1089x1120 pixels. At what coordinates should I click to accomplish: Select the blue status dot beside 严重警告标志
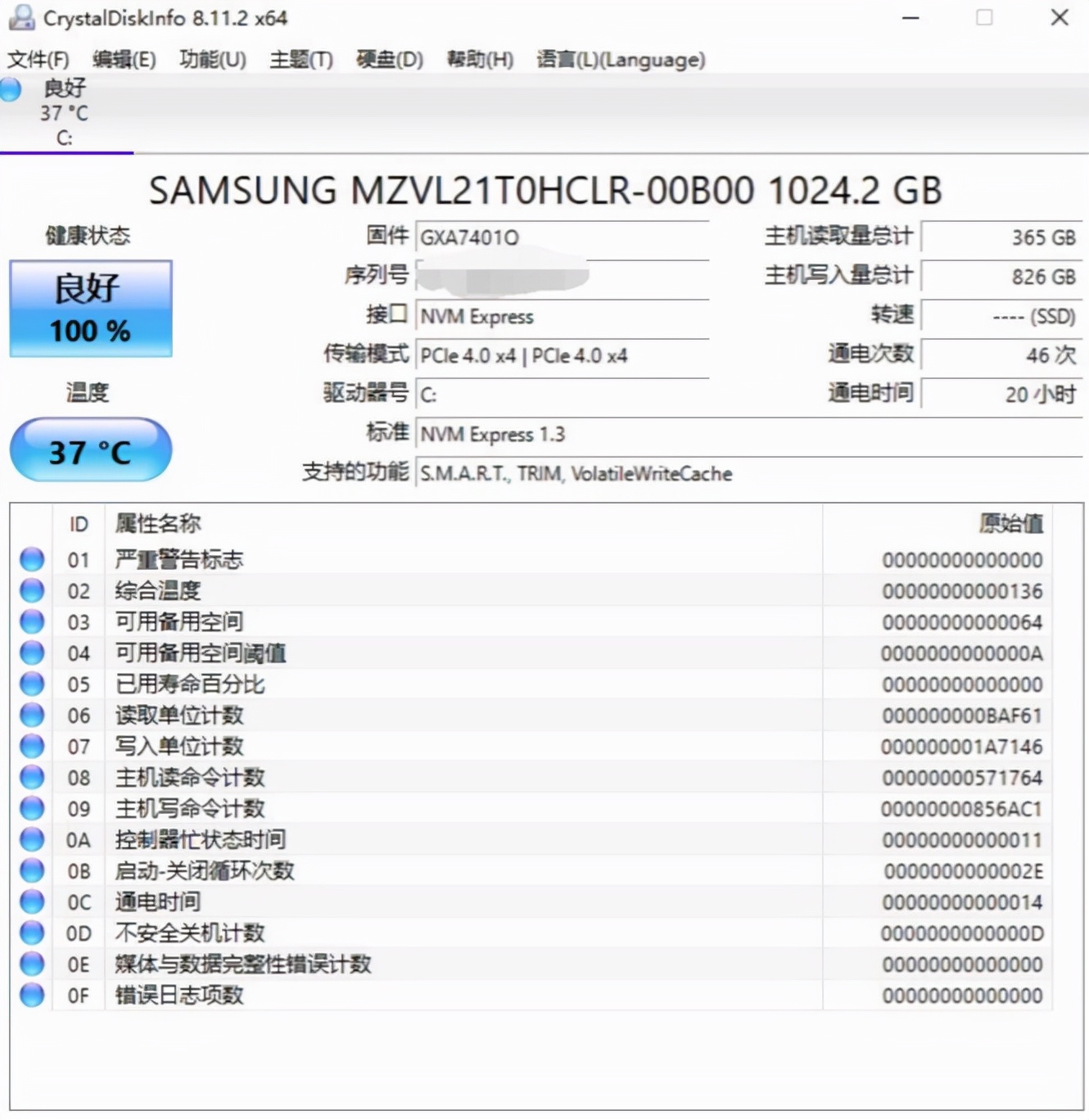tap(31, 559)
